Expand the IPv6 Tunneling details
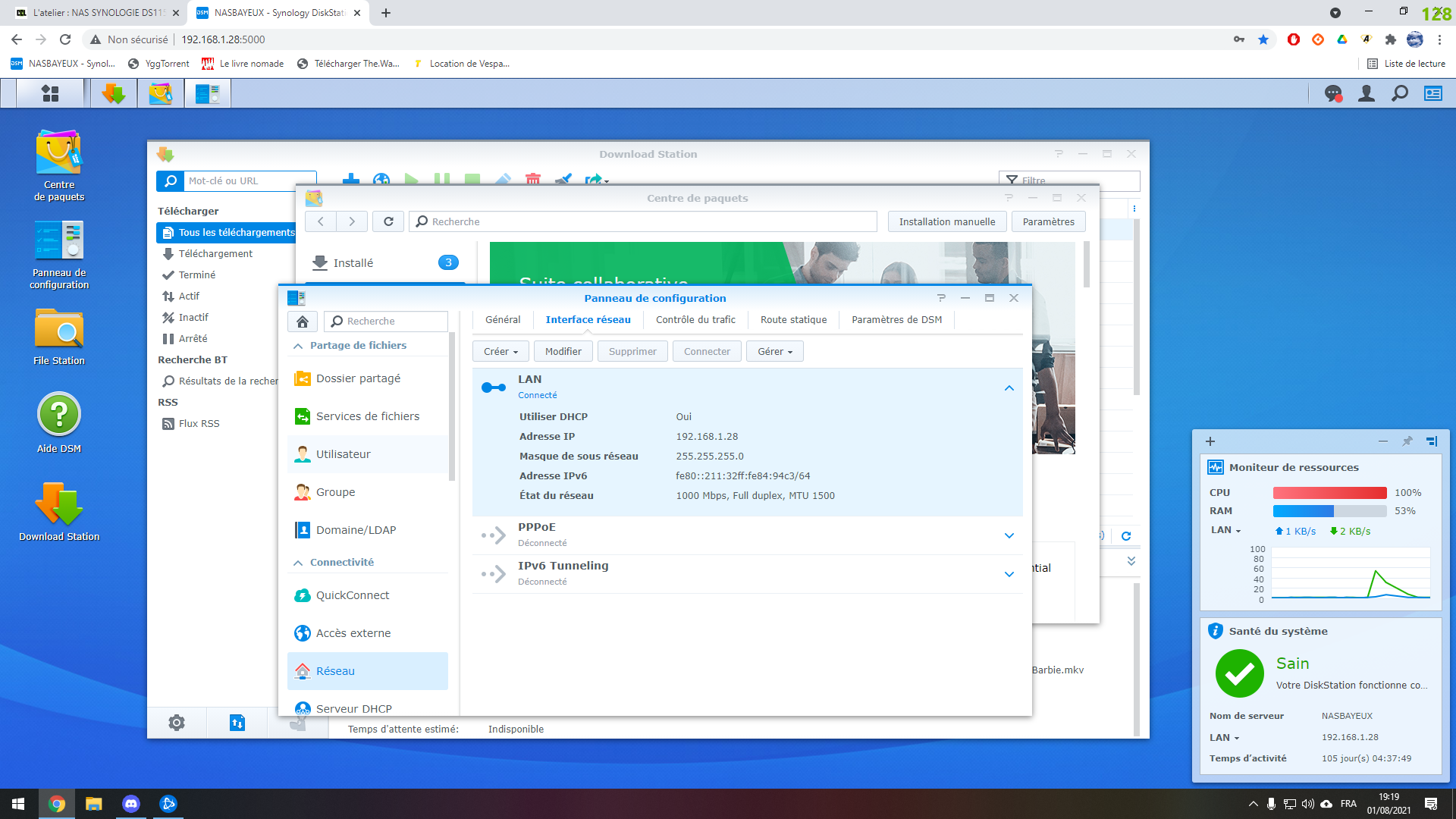 [x=1009, y=574]
